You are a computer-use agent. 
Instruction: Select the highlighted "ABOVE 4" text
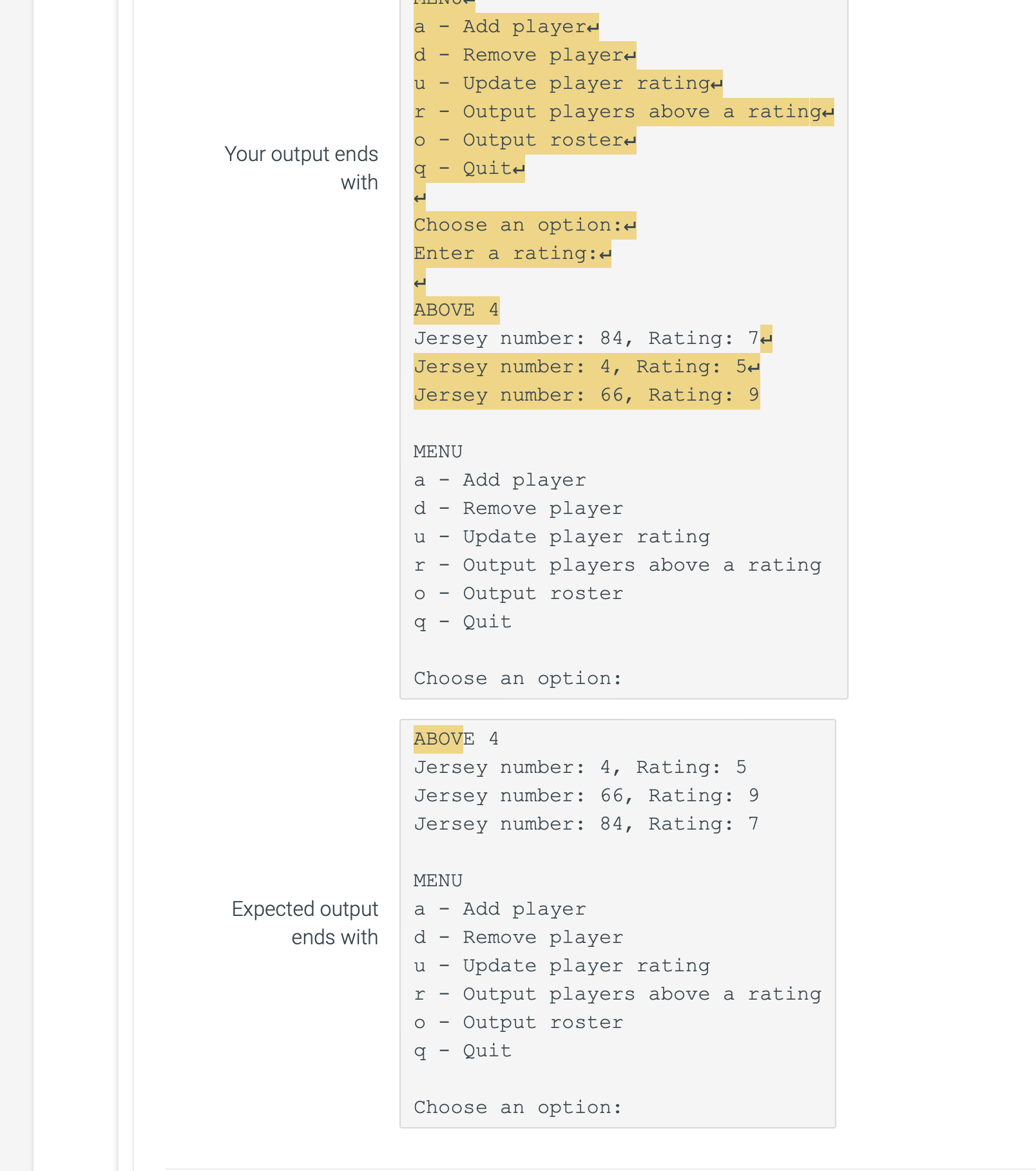(x=456, y=309)
